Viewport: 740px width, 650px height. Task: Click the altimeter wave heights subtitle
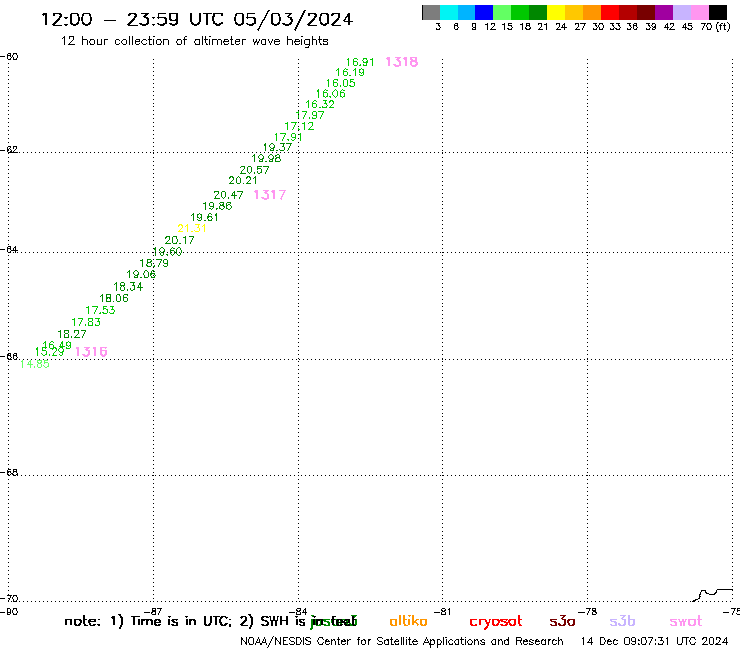pyautogui.click(x=194, y=41)
